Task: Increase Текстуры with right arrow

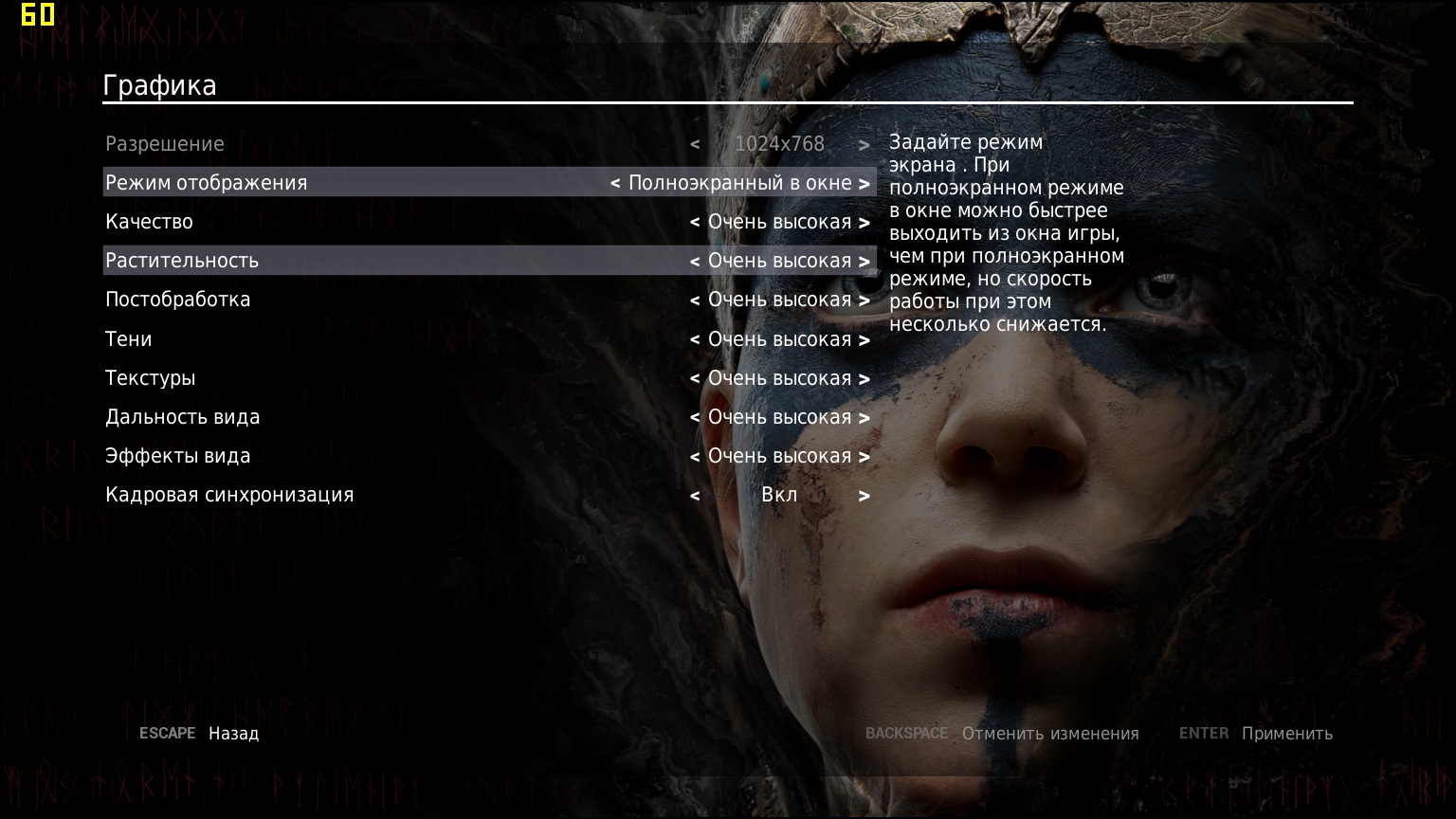Action: 864,379
